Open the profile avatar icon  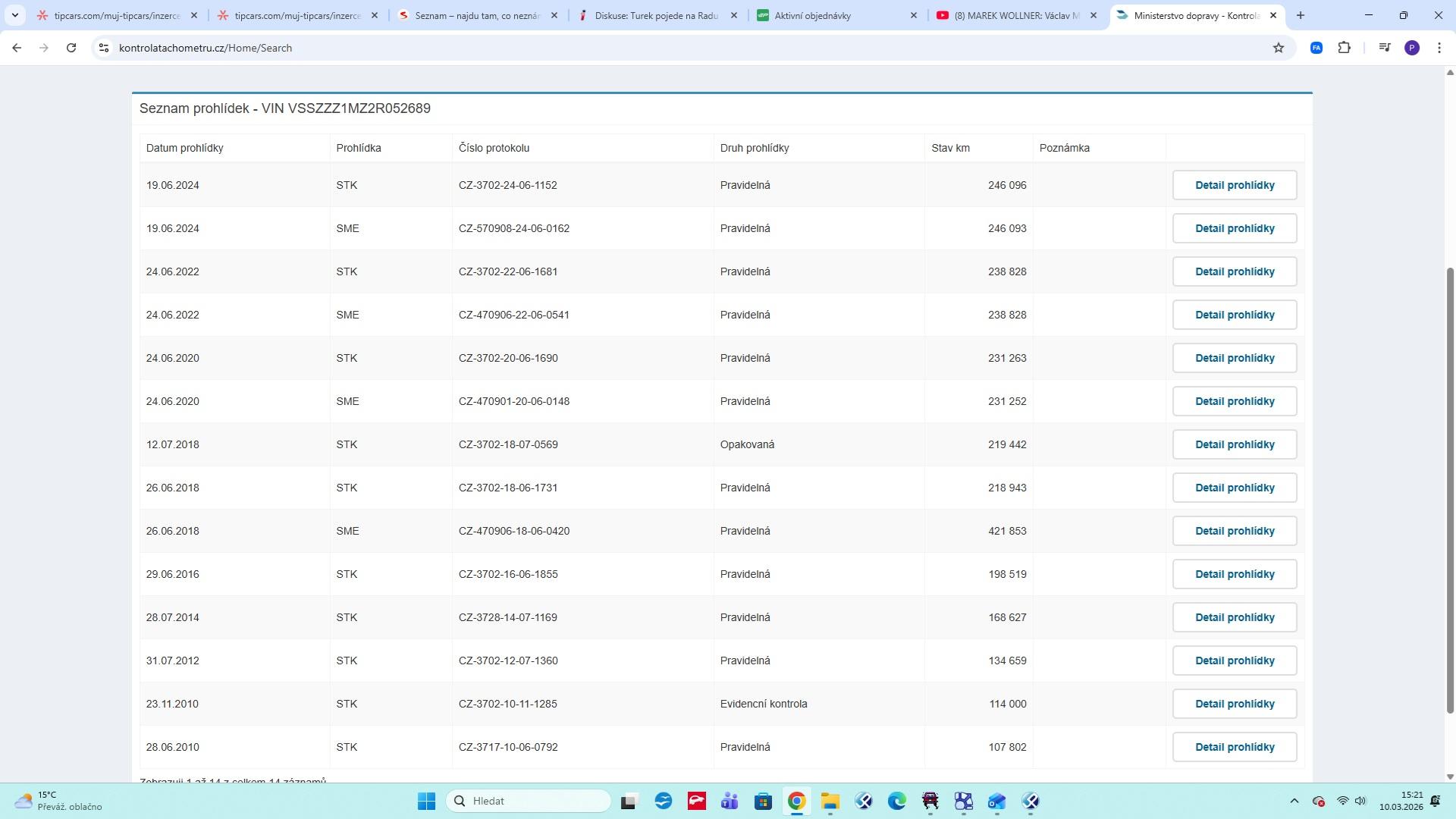[1411, 48]
